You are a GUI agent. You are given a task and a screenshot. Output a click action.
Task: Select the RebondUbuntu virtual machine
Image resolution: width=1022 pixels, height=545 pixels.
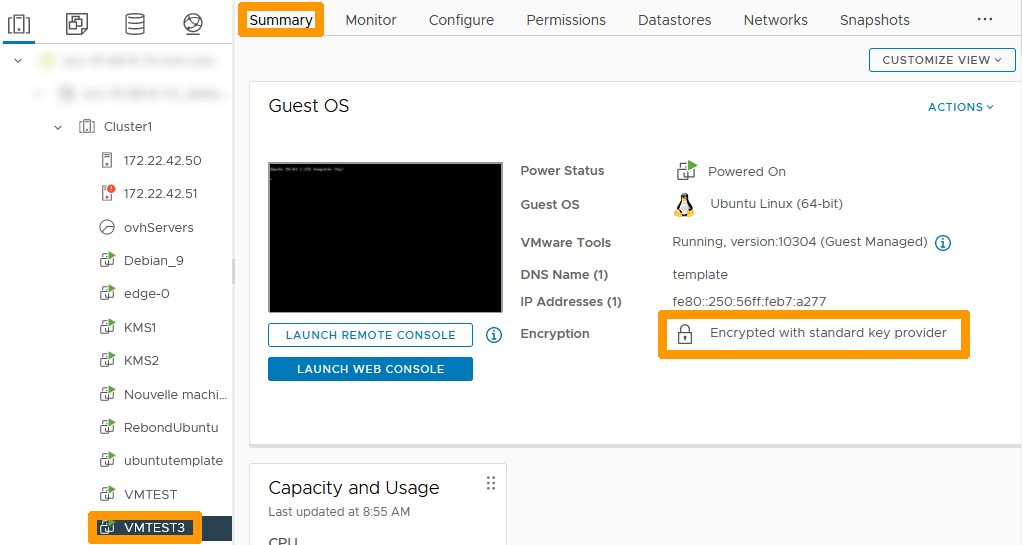coord(171,428)
